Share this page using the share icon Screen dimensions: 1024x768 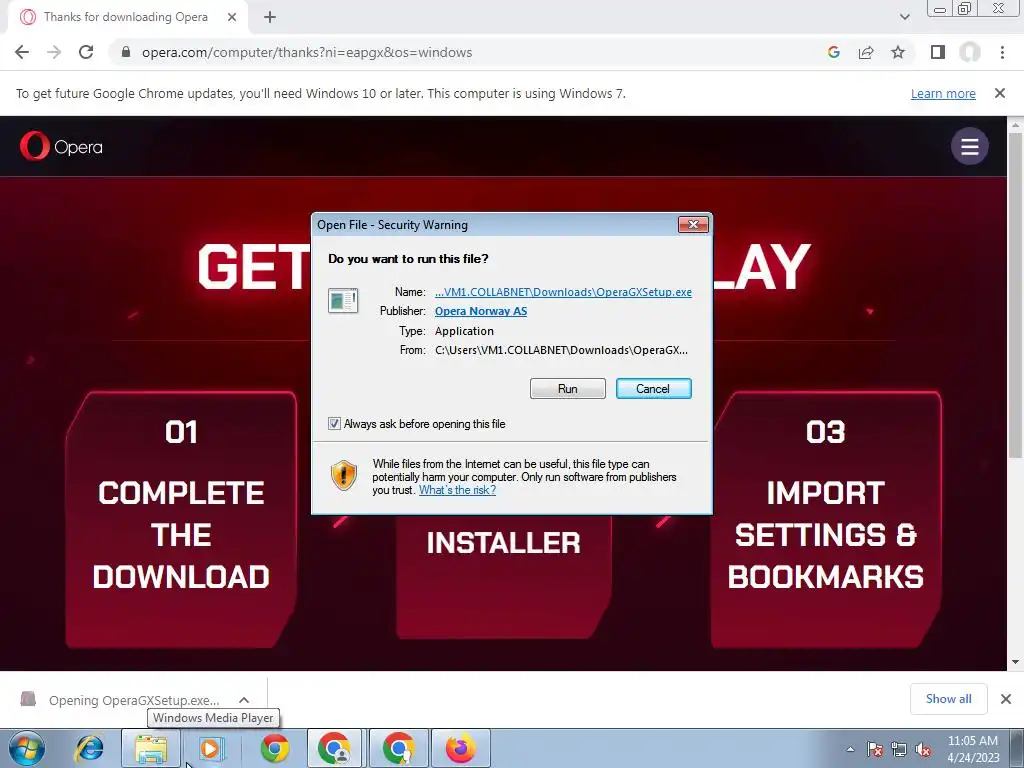[866, 52]
